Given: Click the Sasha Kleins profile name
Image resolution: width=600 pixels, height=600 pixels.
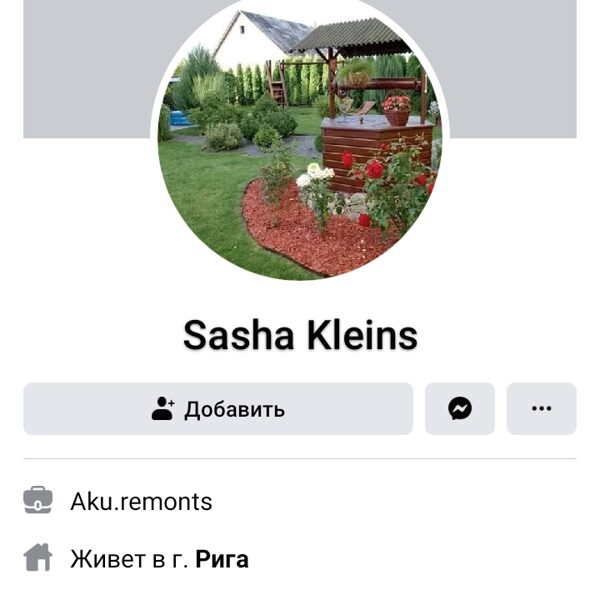Looking at the screenshot, I should 300,335.
